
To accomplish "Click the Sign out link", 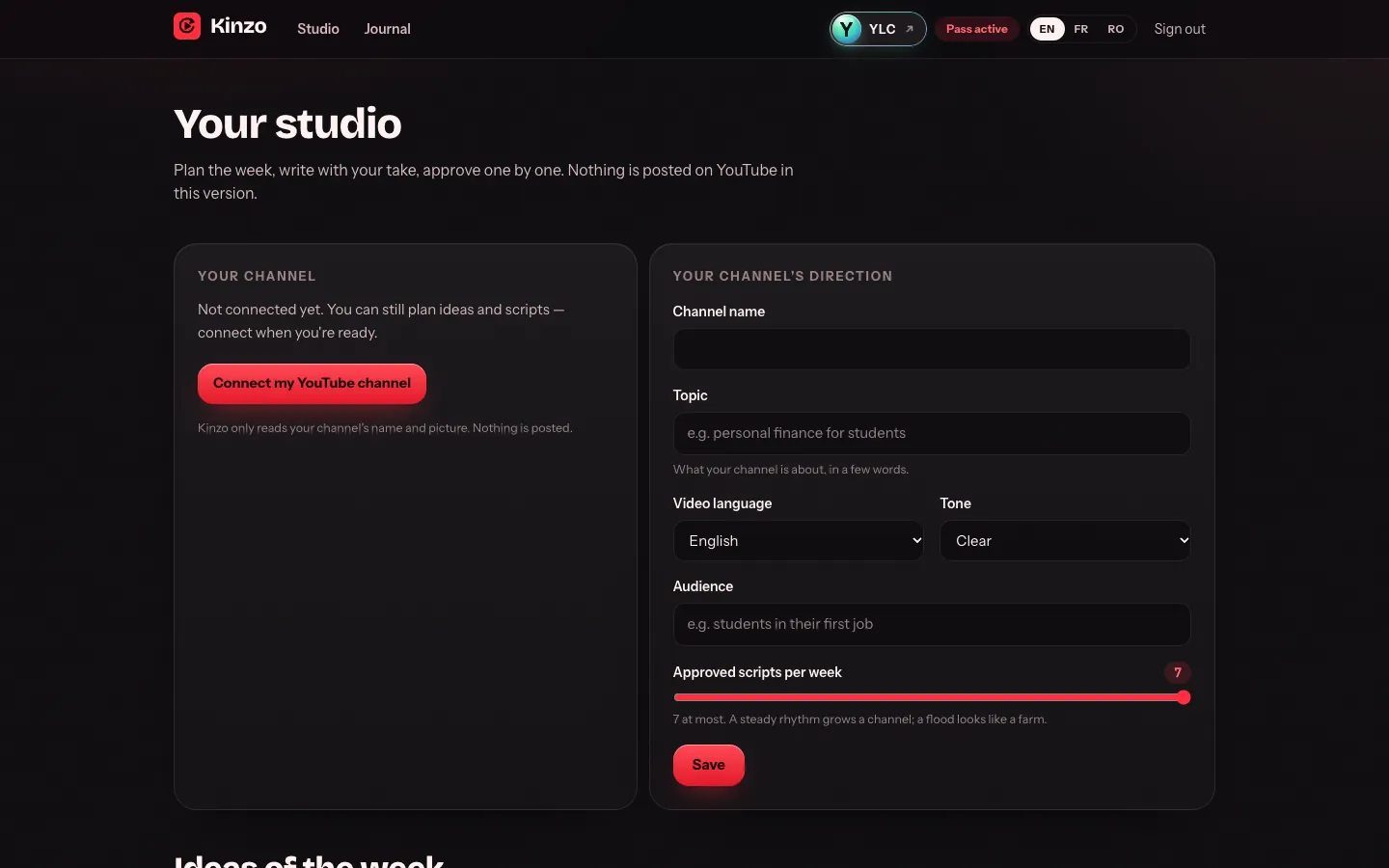I will (x=1180, y=29).
